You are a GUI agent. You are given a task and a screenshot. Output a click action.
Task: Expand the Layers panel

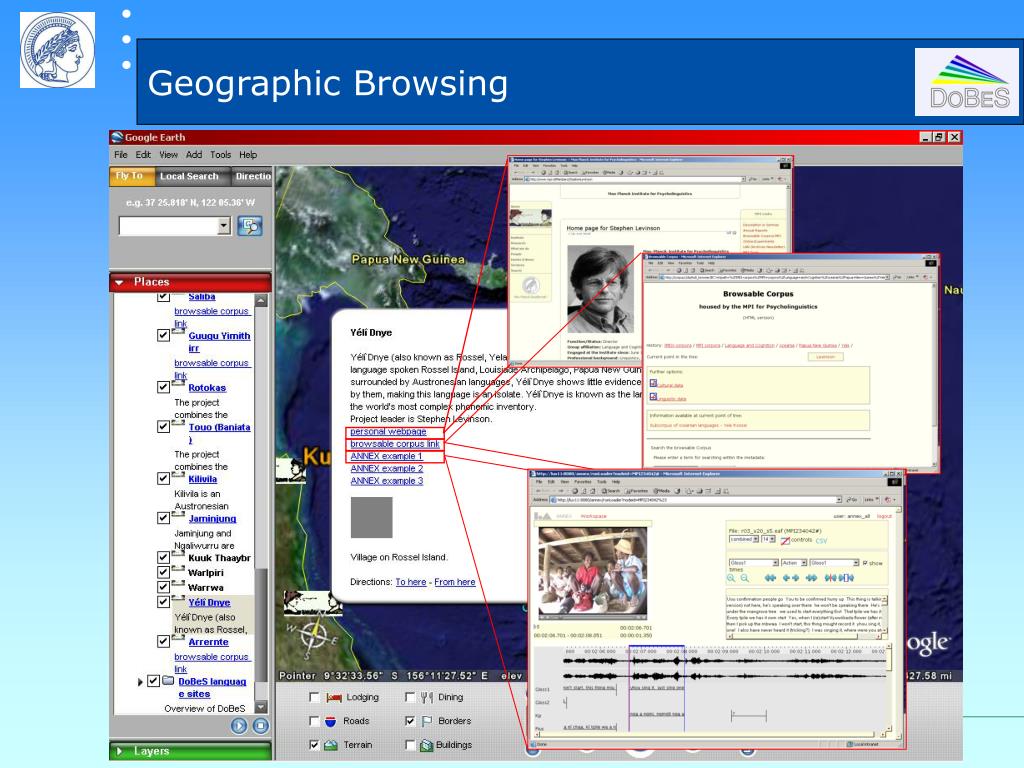(119, 752)
